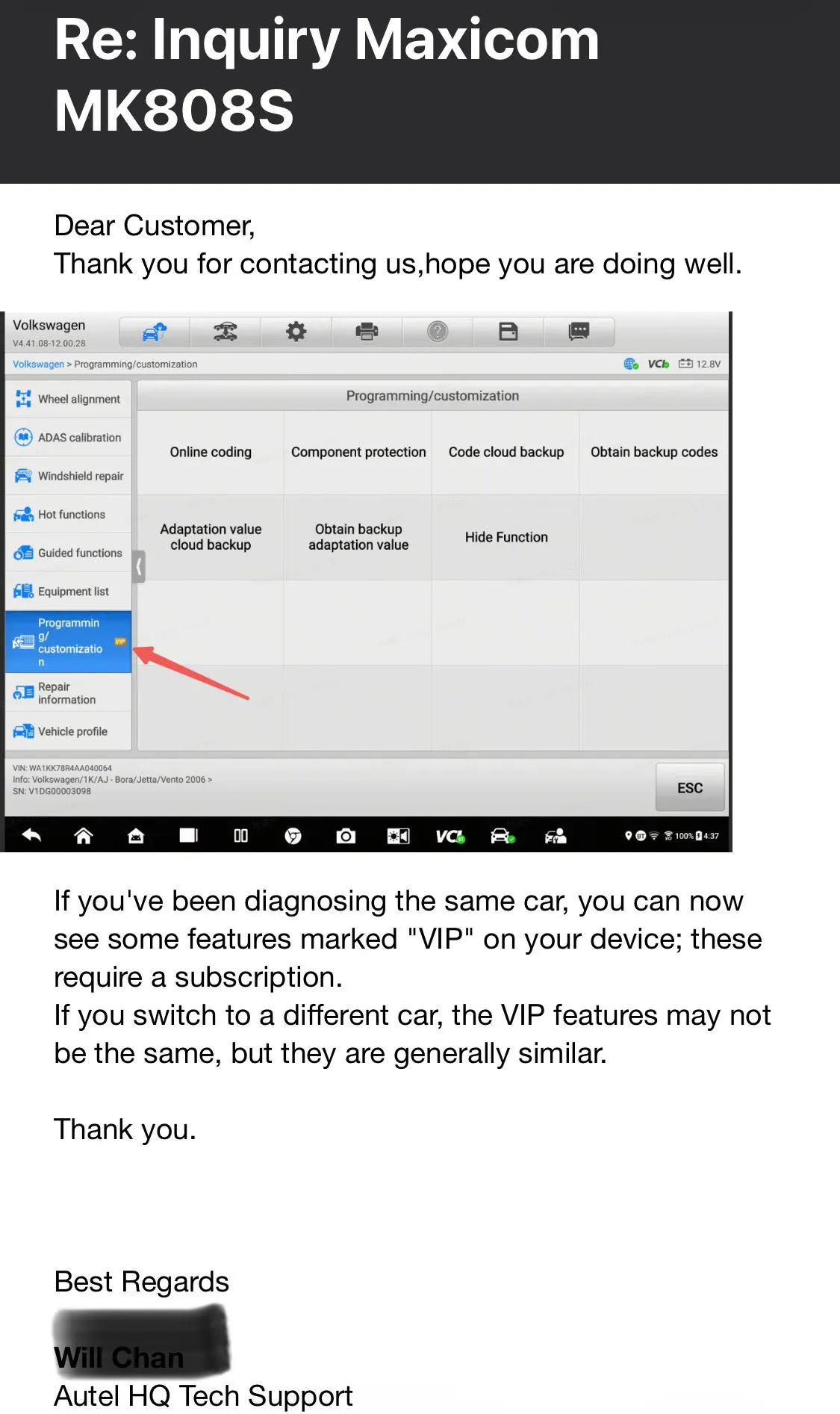This screenshot has height=1414, width=840.
Task: Tap the car diagnostics shortcut icon
Action: (503, 836)
